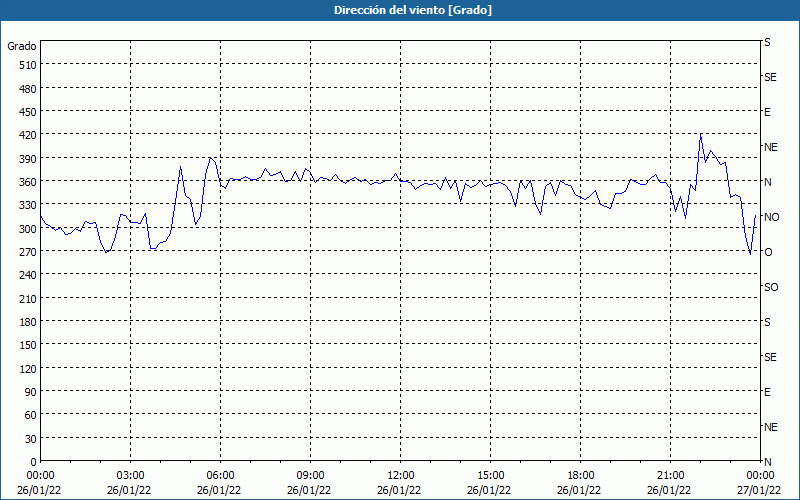
Task: Pick the NE compass label between 390 and 420 levels
Action: pyautogui.click(x=770, y=147)
